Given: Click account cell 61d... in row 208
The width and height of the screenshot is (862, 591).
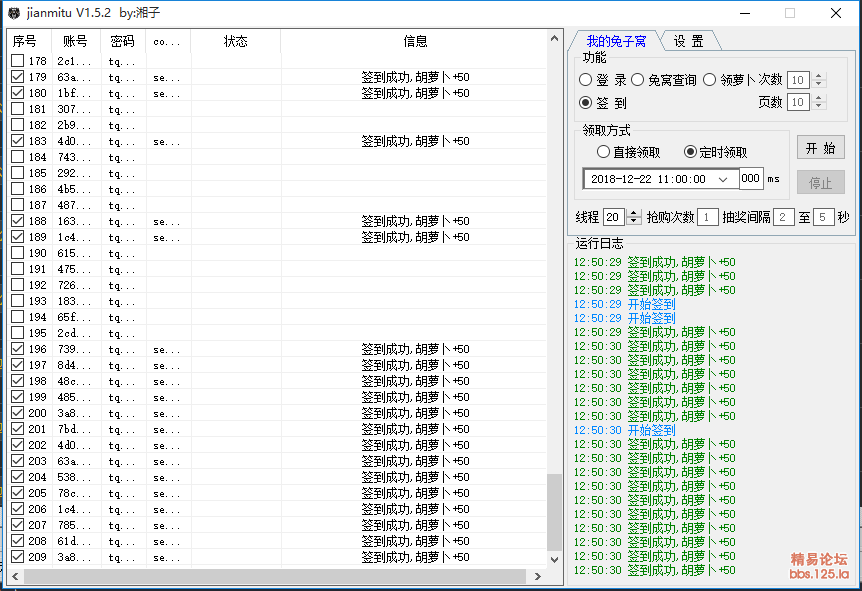Looking at the screenshot, I should 74,541.
